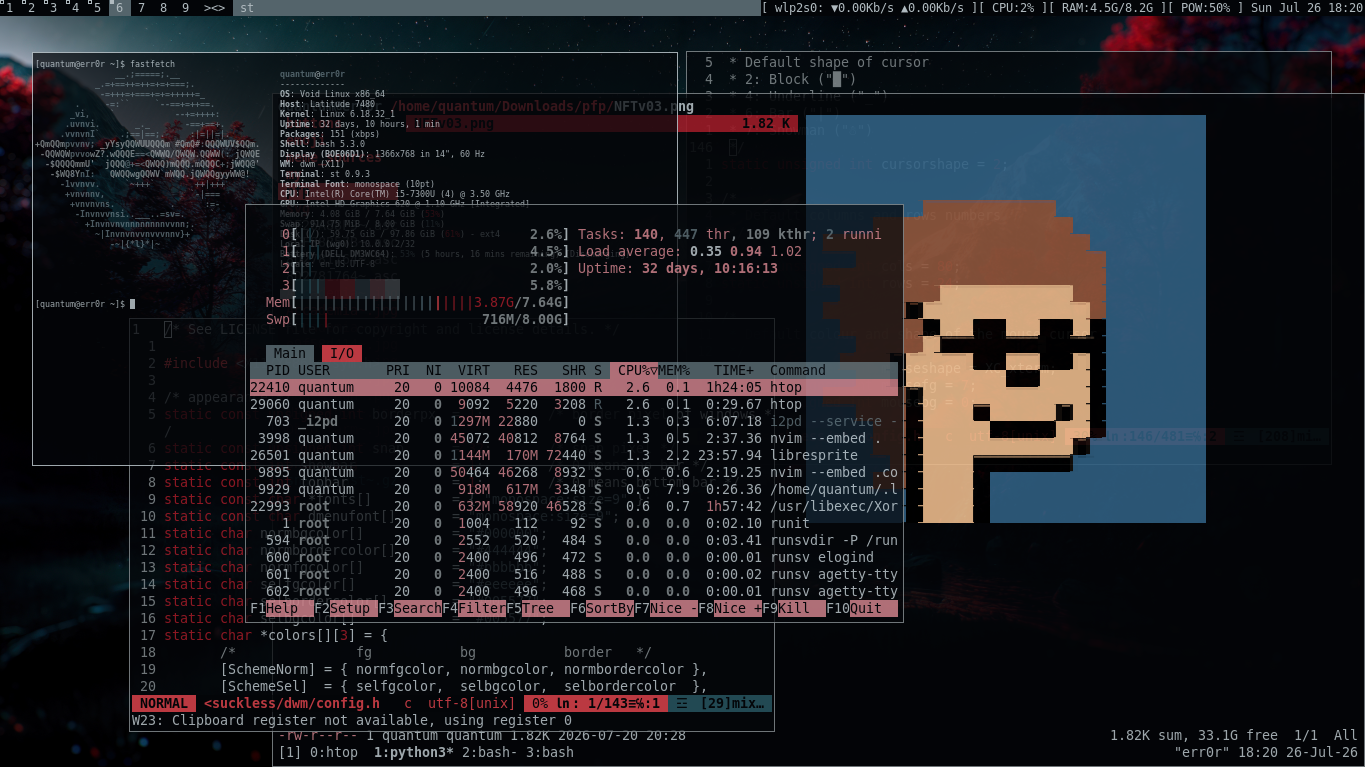Select the libresprite process row in htop
Screen dimensions: 1365x767
pos(574,455)
